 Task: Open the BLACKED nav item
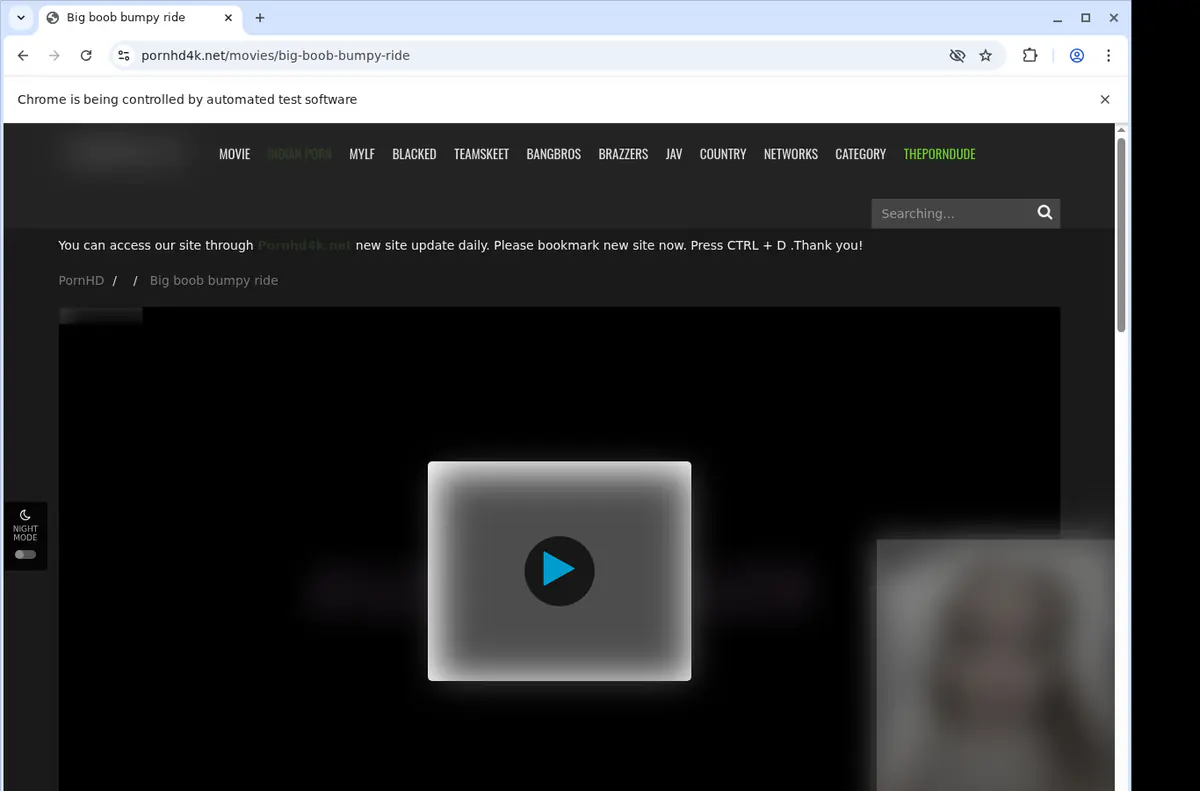(414, 154)
